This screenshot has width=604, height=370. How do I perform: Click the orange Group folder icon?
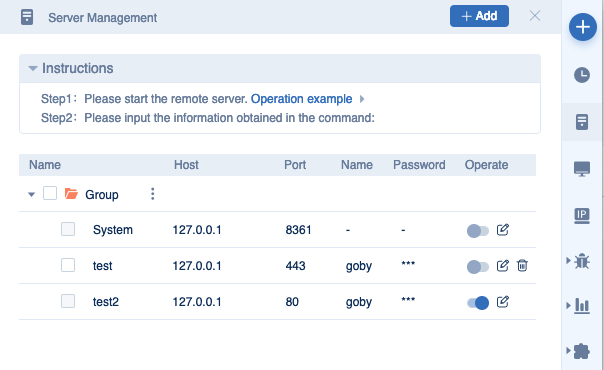point(71,193)
